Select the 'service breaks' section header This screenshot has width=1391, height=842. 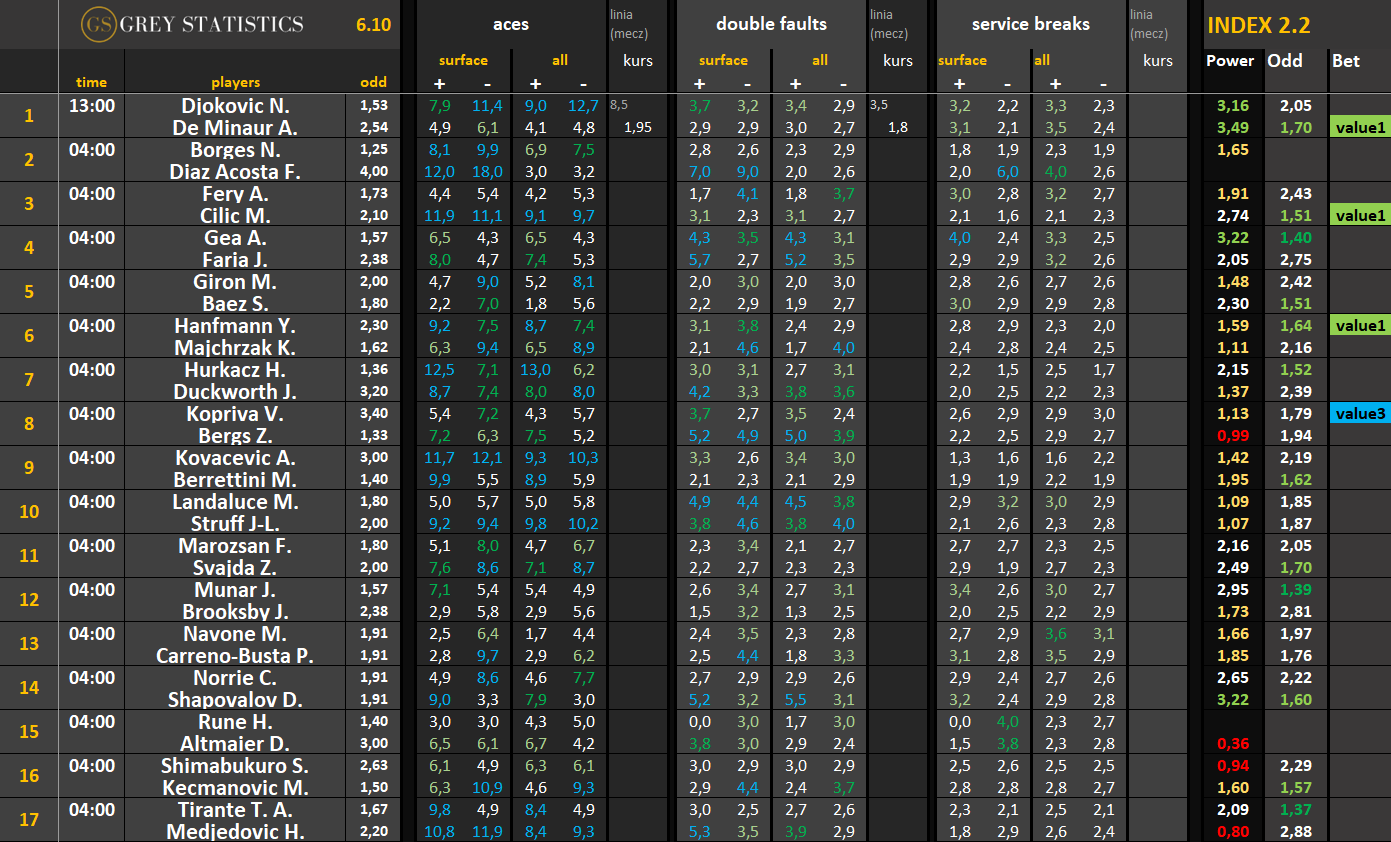tap(1030, 24)
